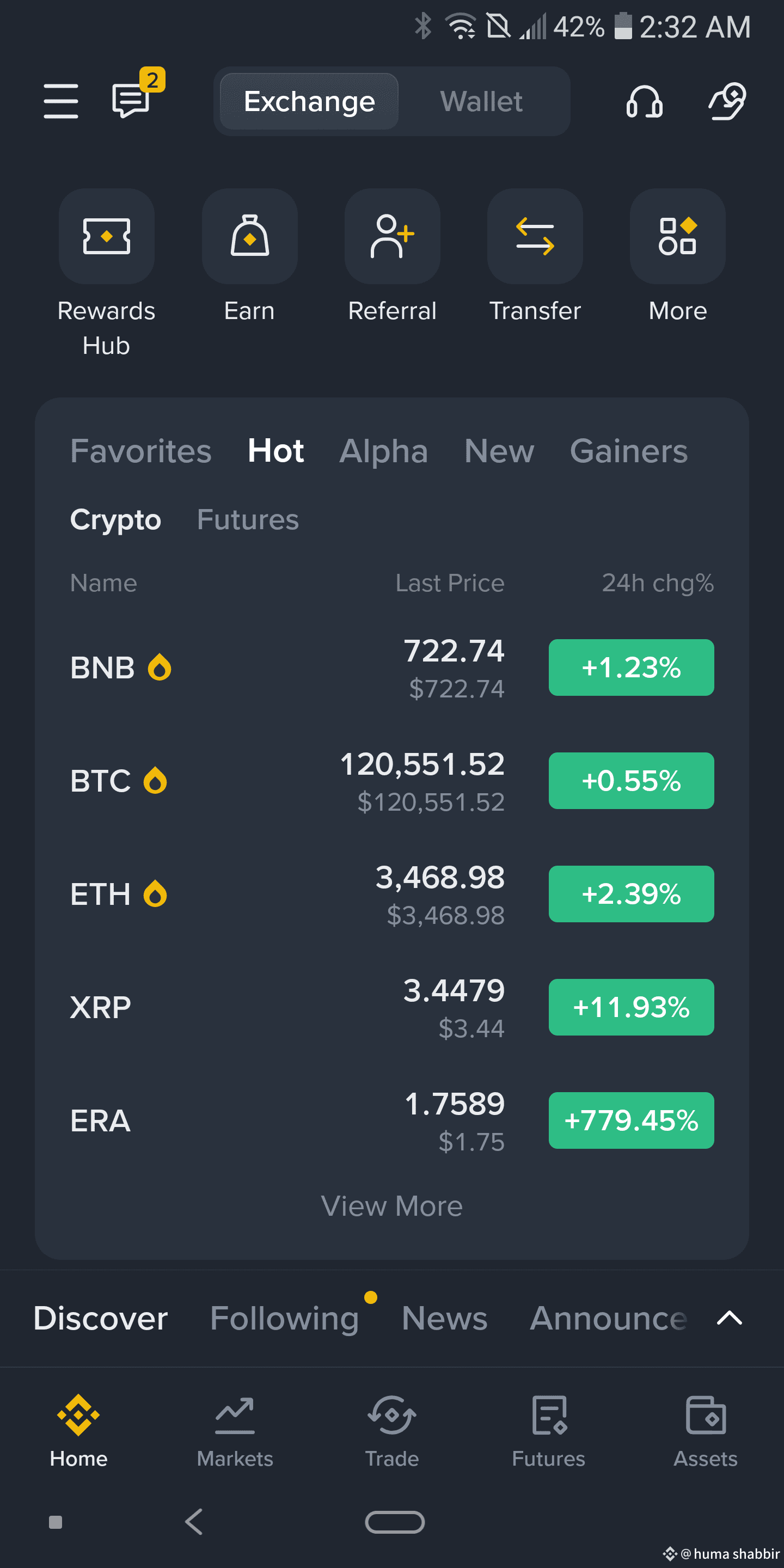Select the Exchange mode toggle
The height and width of the screenshot is (1568, 784).
pyautogui.click(x=309, y=102)
